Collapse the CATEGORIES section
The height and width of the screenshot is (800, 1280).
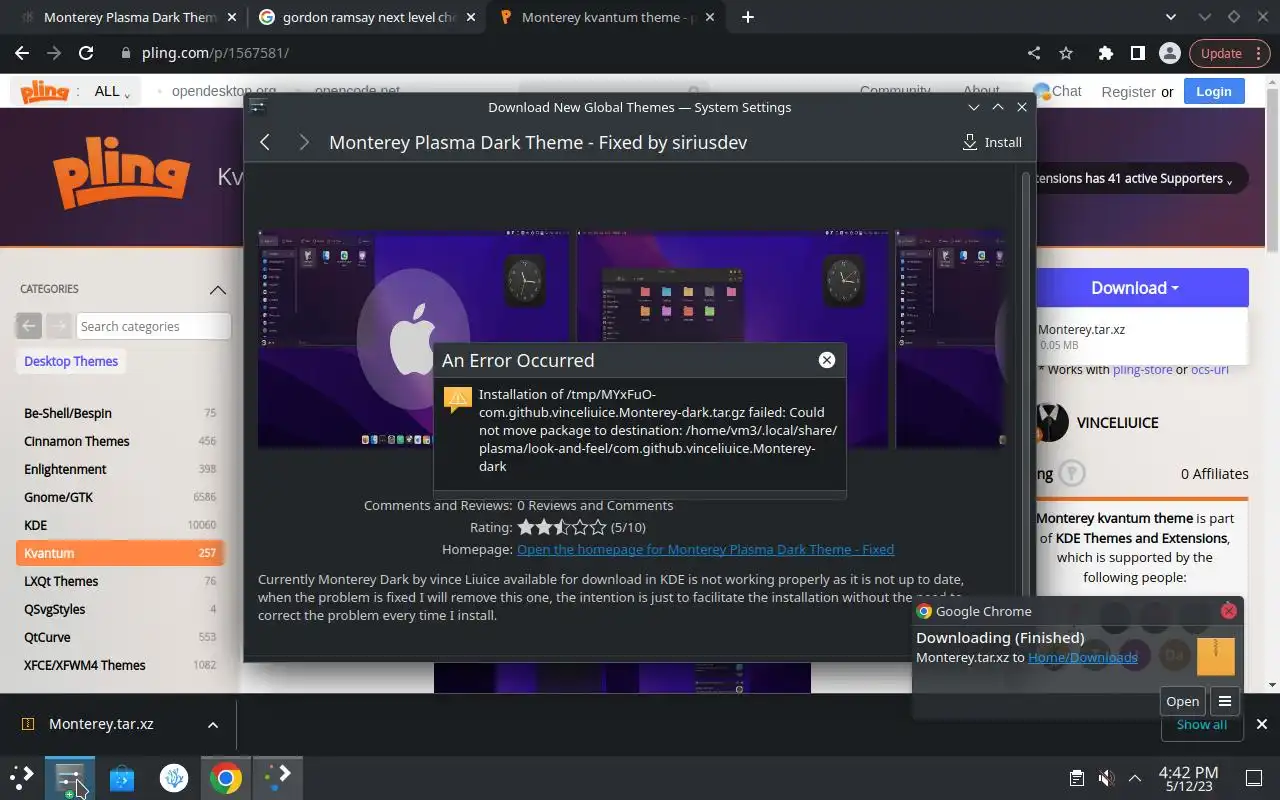[218, 290]
